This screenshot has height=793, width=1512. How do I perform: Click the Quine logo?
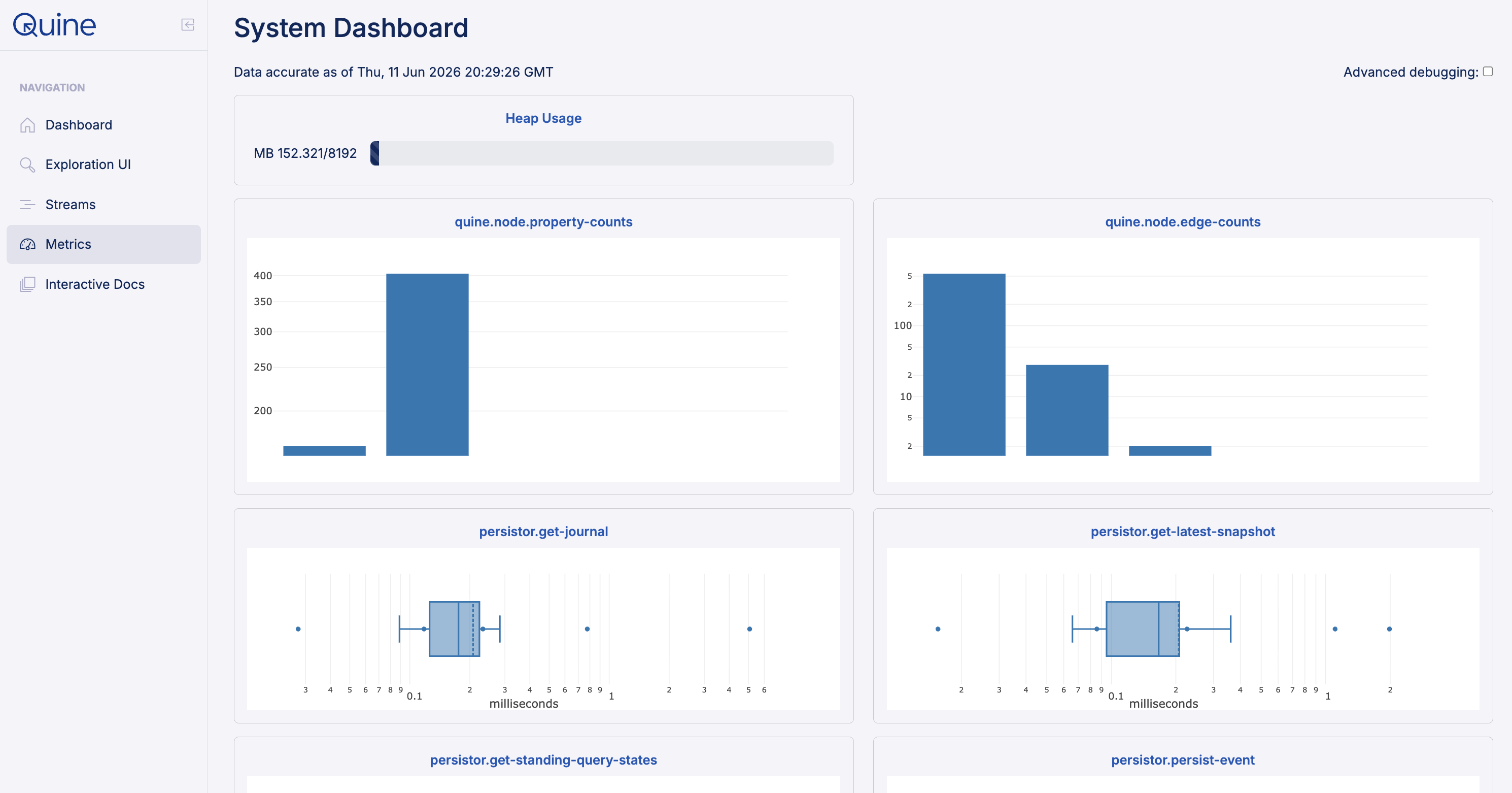(x=55, y=25)
